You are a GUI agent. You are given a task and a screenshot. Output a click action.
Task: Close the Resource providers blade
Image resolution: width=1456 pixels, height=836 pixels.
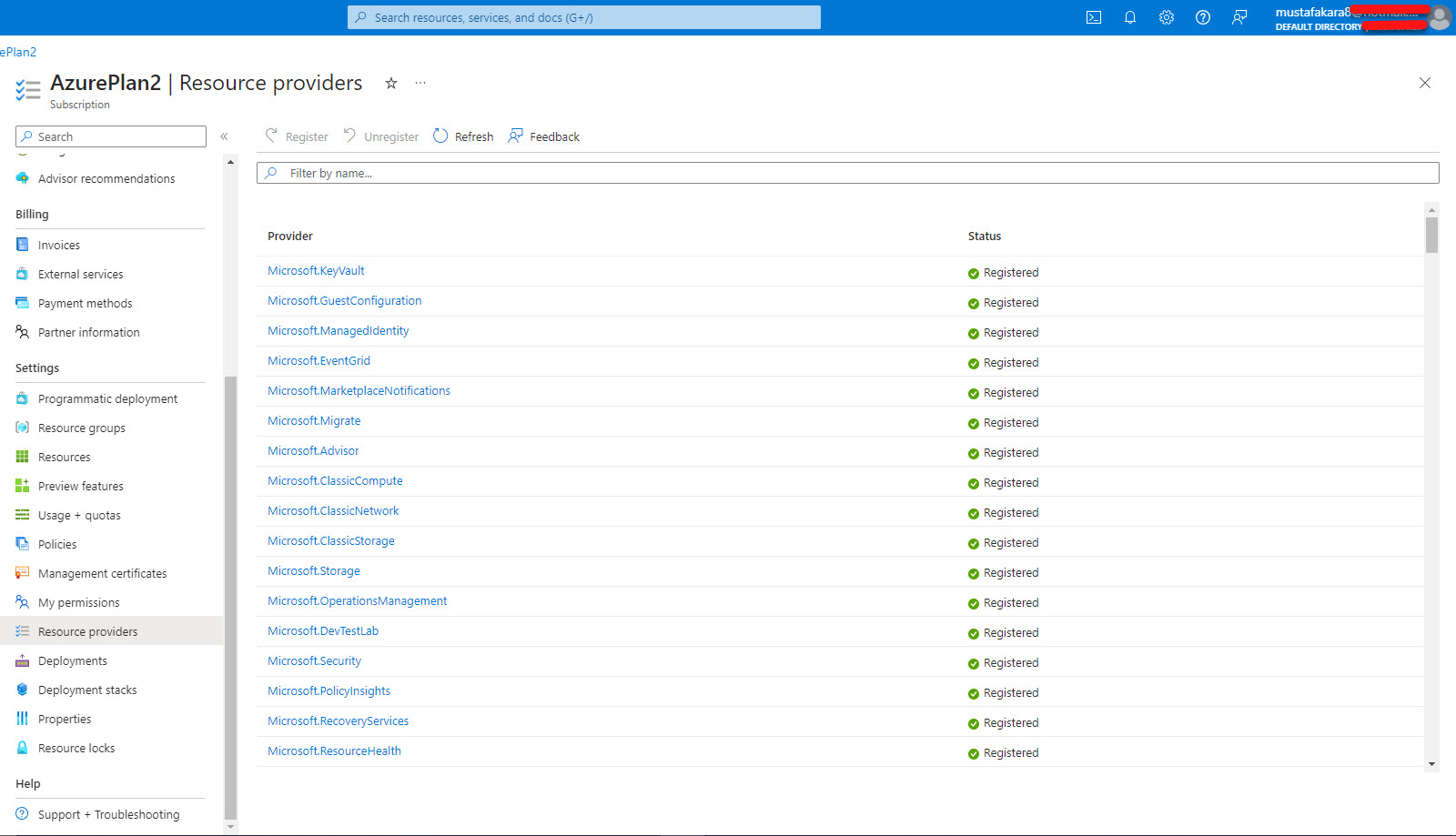pos(1425,83)
